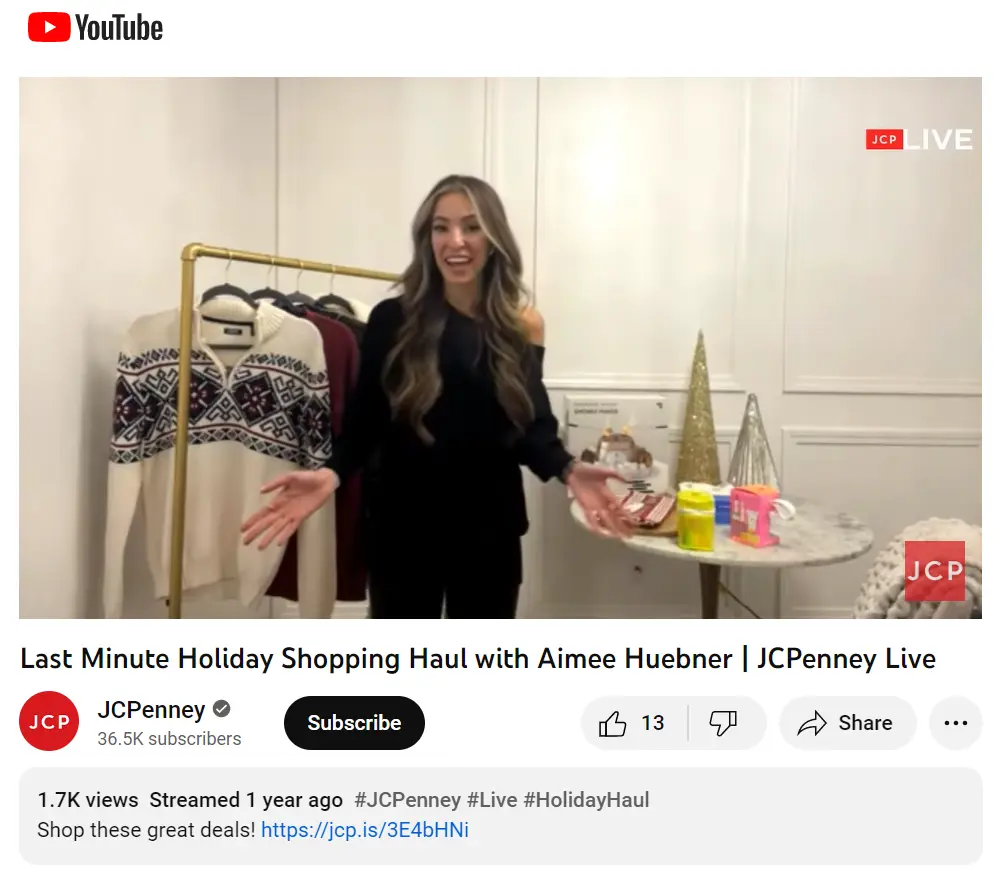Expand the video description box
Image resolution: width=1001 pixels, height=878 pixels.
coord(500,816)
